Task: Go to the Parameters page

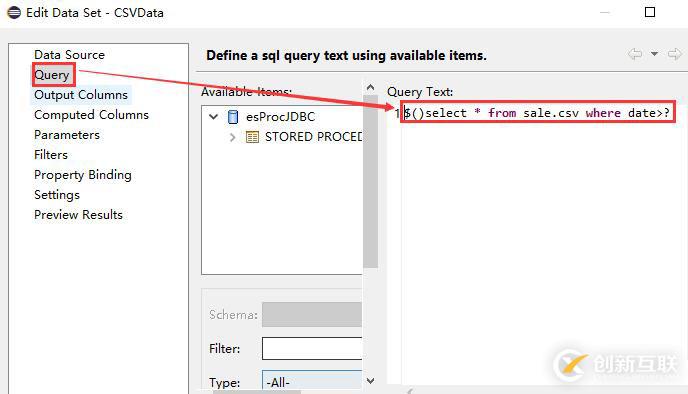Action: coord(67,135)
